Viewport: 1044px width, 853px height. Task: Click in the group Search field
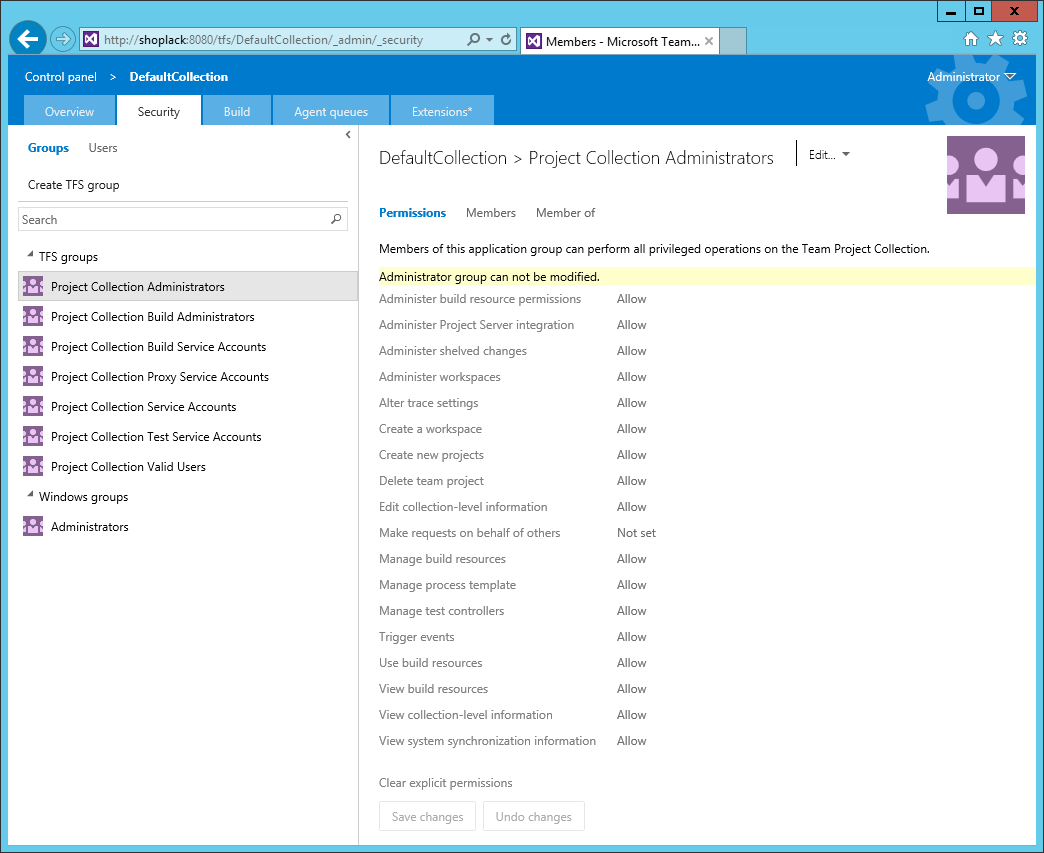pyautogui.click(x=170, y=219)
